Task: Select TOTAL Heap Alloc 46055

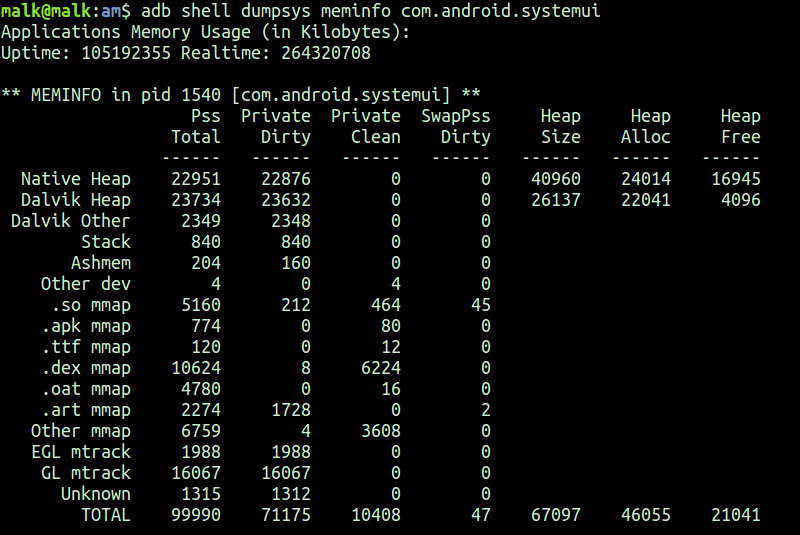Action: coord(645,515)
